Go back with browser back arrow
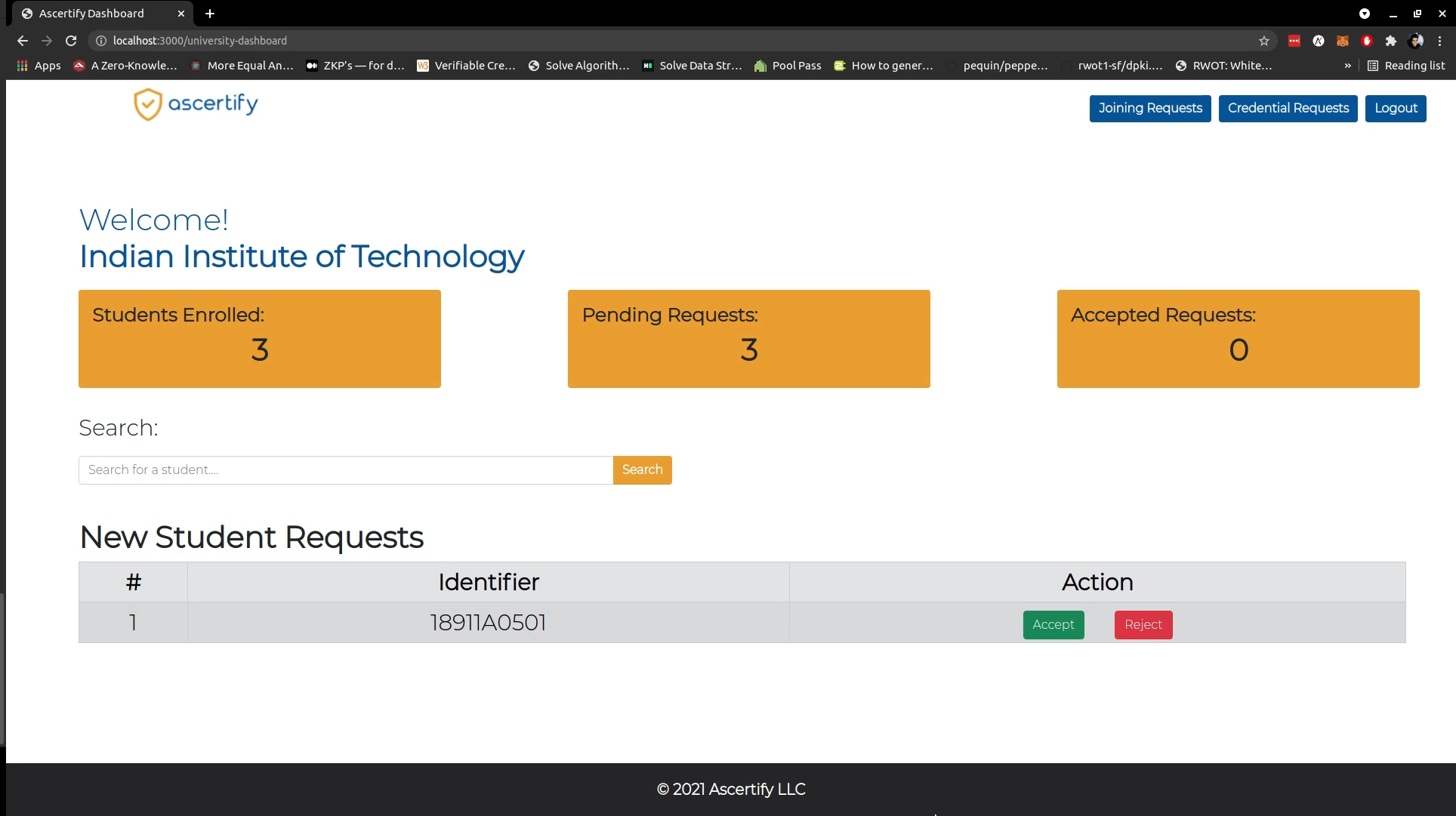The width and height of the screenshot is (1456, 816). pos(23,41)
